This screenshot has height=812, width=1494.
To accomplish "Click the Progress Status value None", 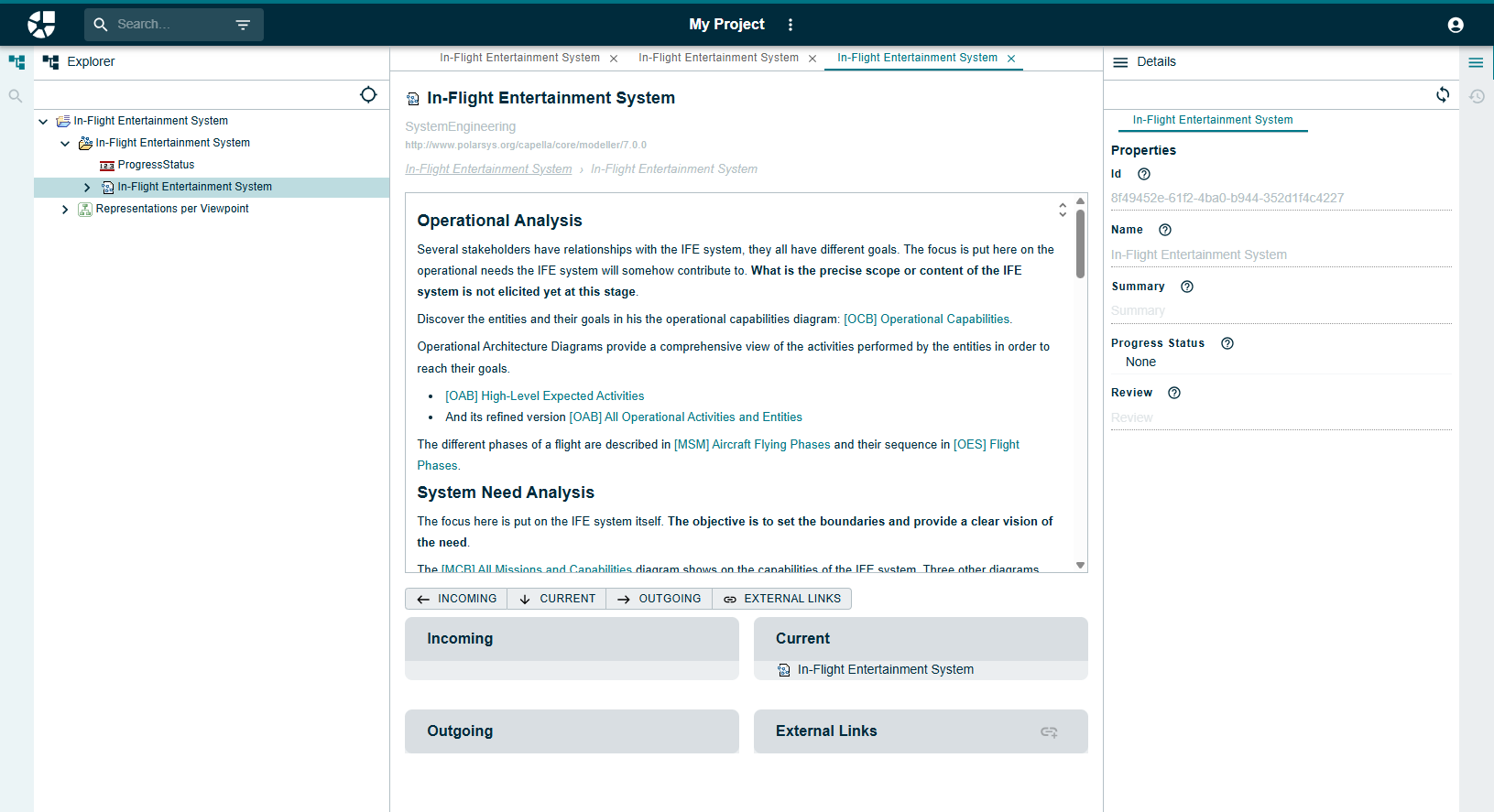I will pyautogui.click(x=1140, y=363).
